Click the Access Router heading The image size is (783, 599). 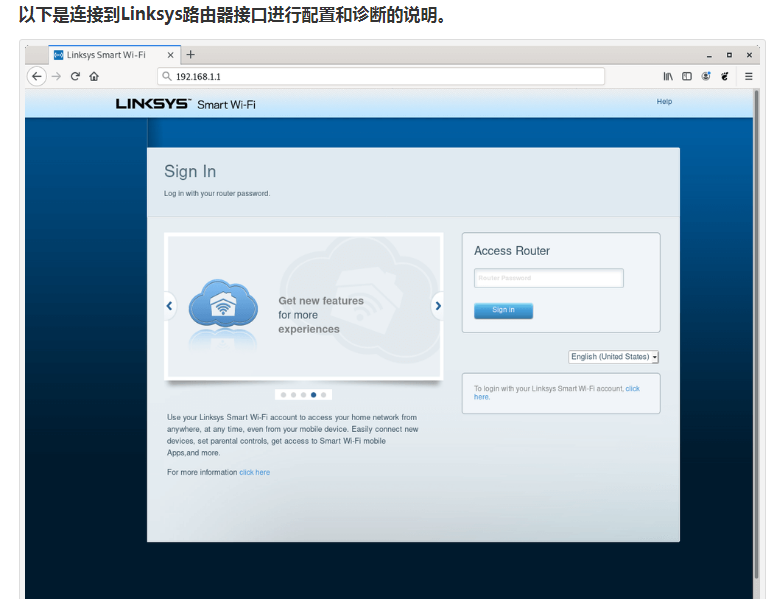pos(512,251)
